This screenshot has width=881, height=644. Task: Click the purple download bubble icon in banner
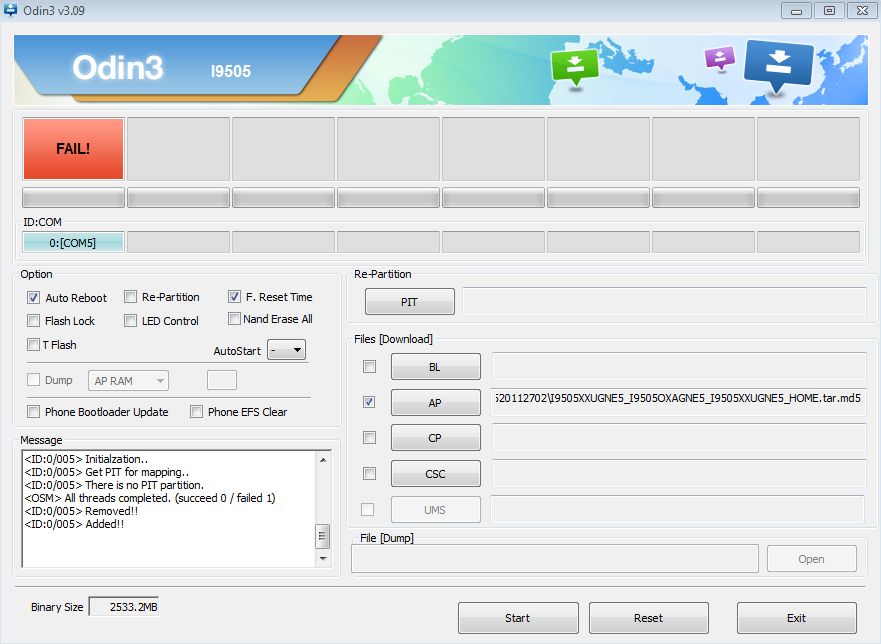pos(720,58)
